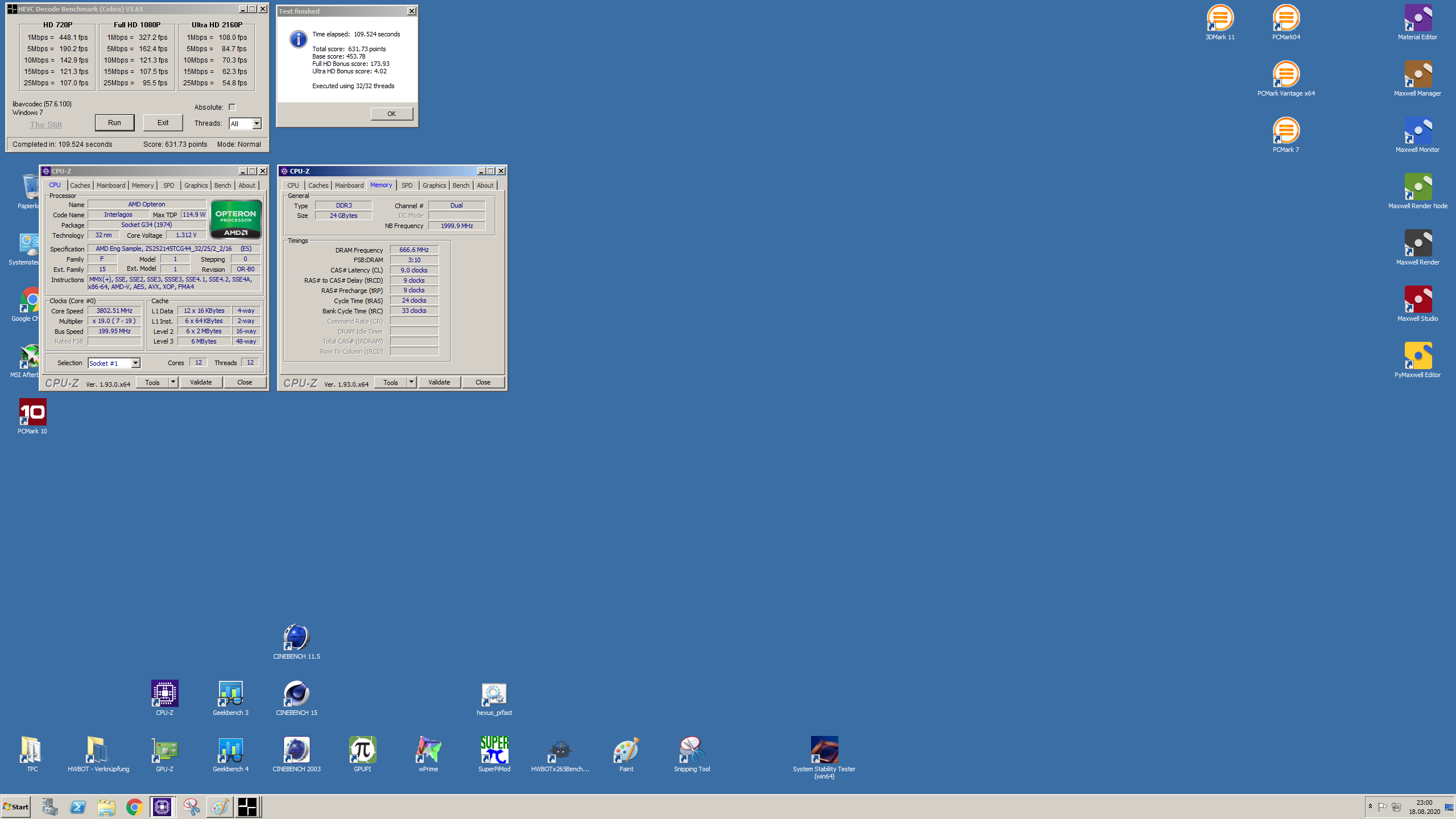Launch Snipping Tool desktop shortcut
1456x819 pixels.
(692, 754)
